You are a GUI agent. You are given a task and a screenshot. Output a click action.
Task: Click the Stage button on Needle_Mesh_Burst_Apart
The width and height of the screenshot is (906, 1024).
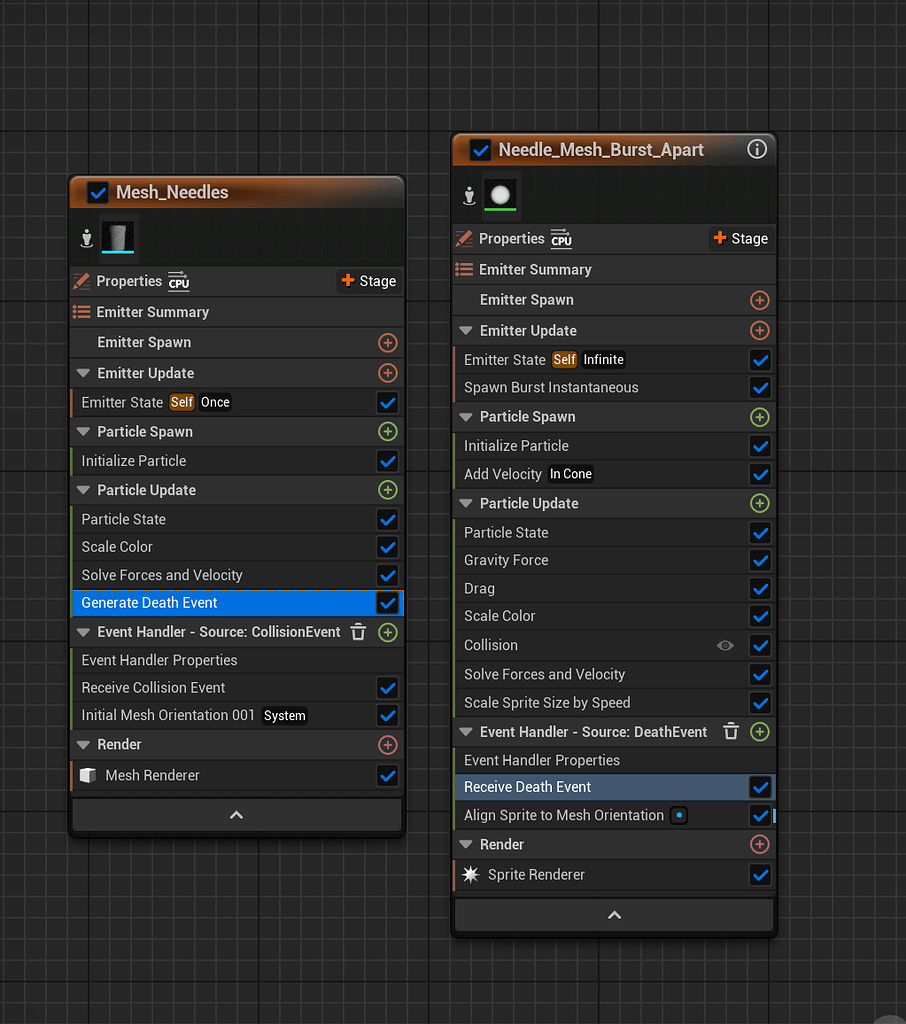(741, 238)
